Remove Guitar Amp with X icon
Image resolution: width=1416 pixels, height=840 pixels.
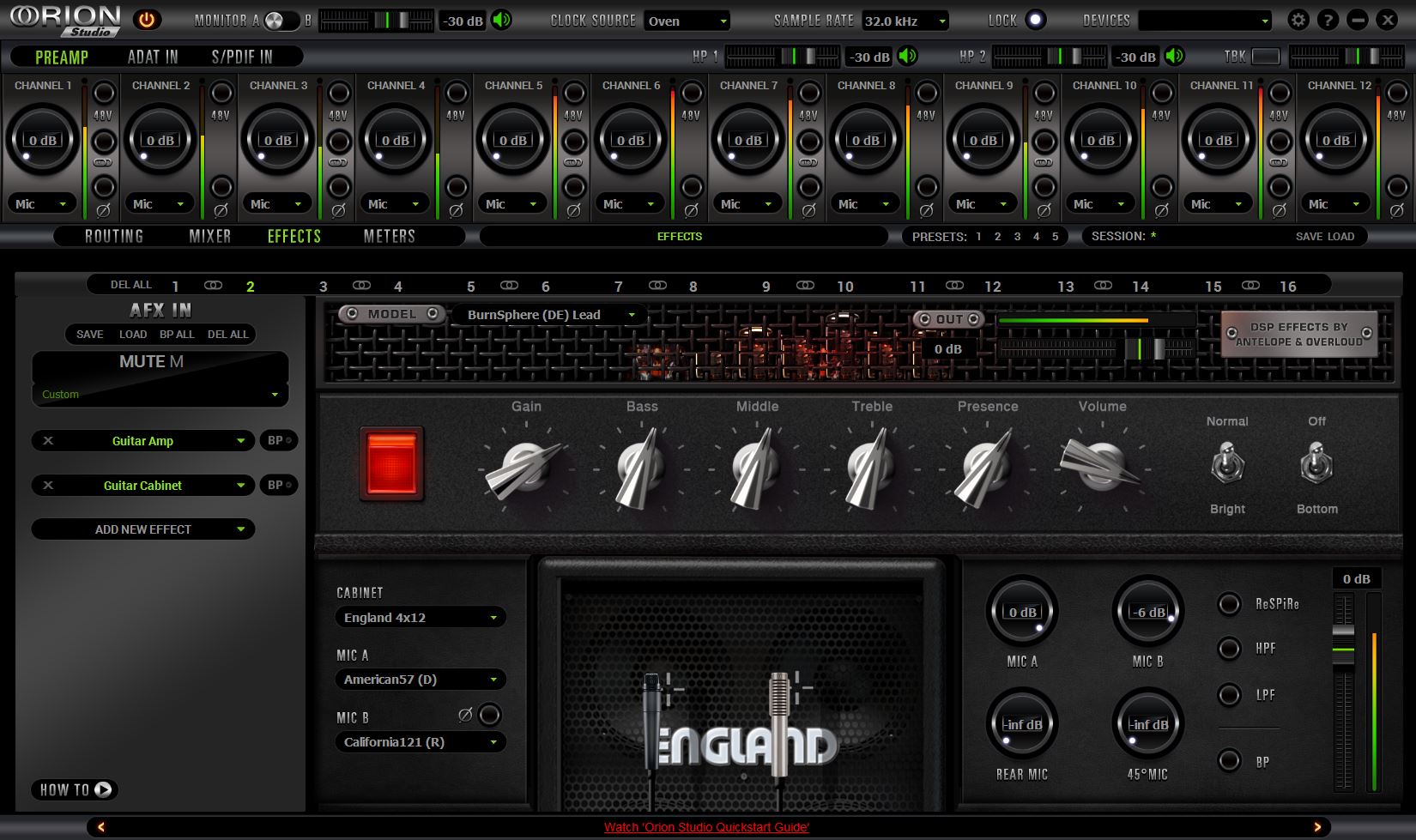(x=48, y=440)
